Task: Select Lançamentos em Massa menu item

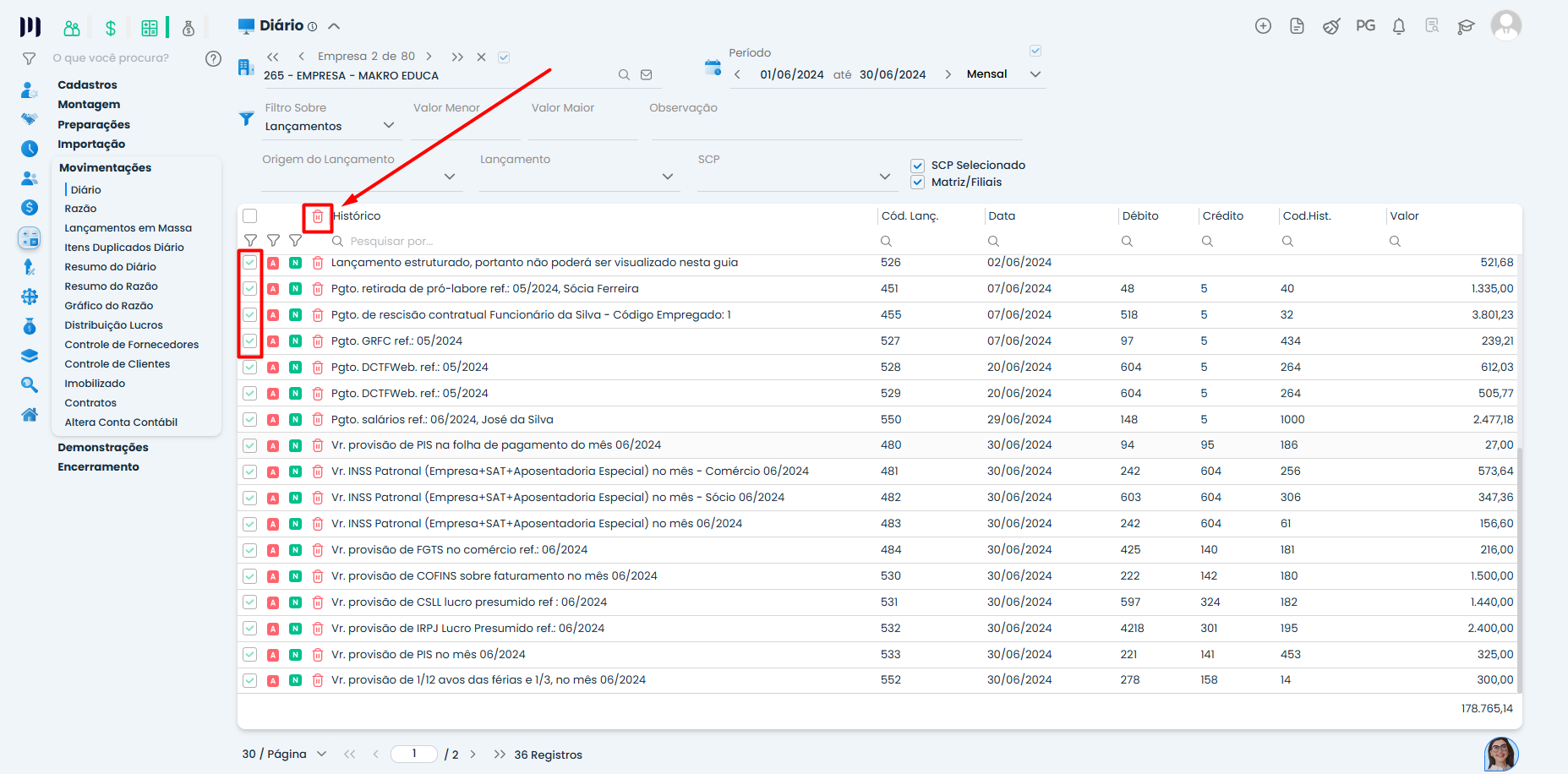Action: [128, 228]
